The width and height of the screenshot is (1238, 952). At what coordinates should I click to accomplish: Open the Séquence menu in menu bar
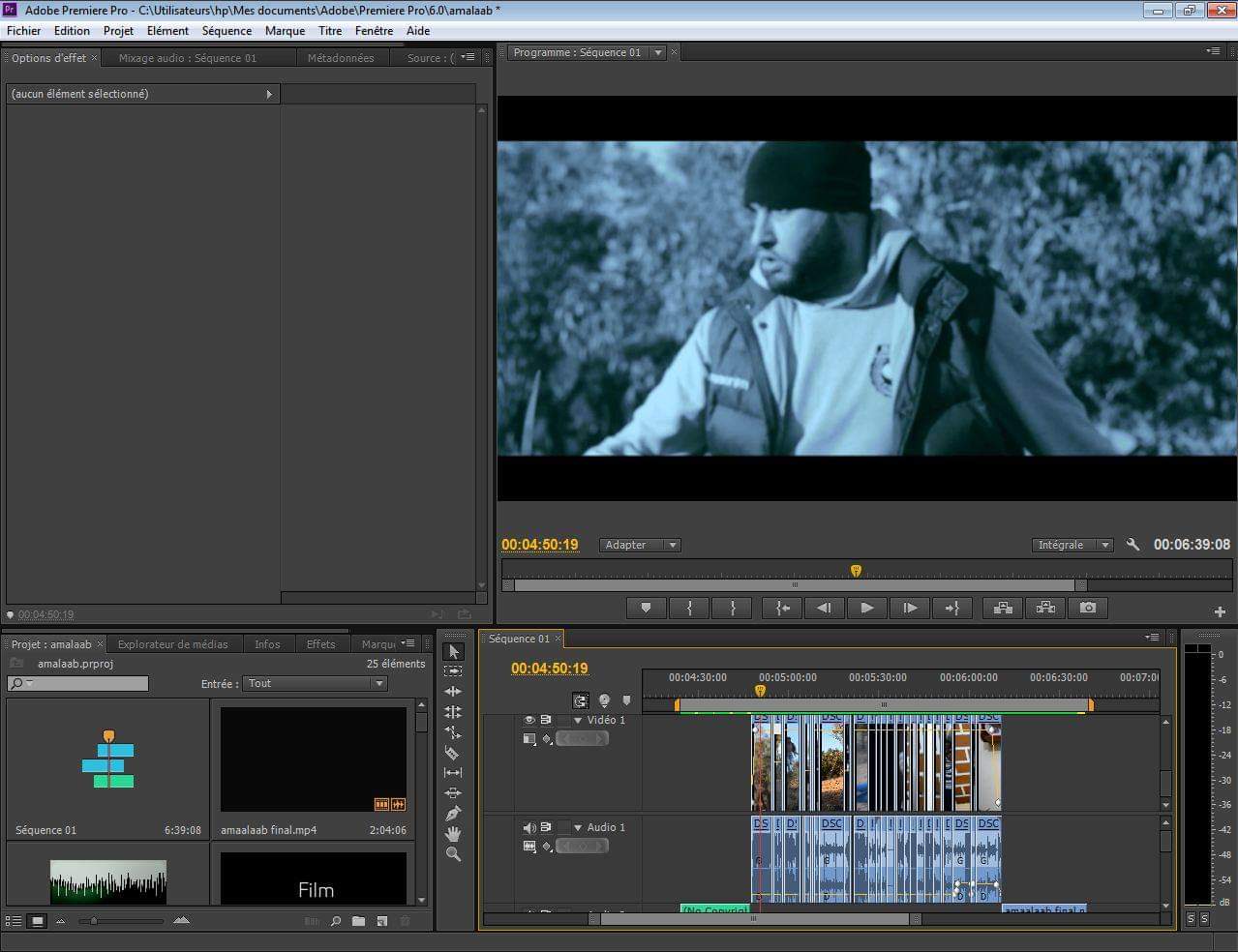click(x=226, y=31)
